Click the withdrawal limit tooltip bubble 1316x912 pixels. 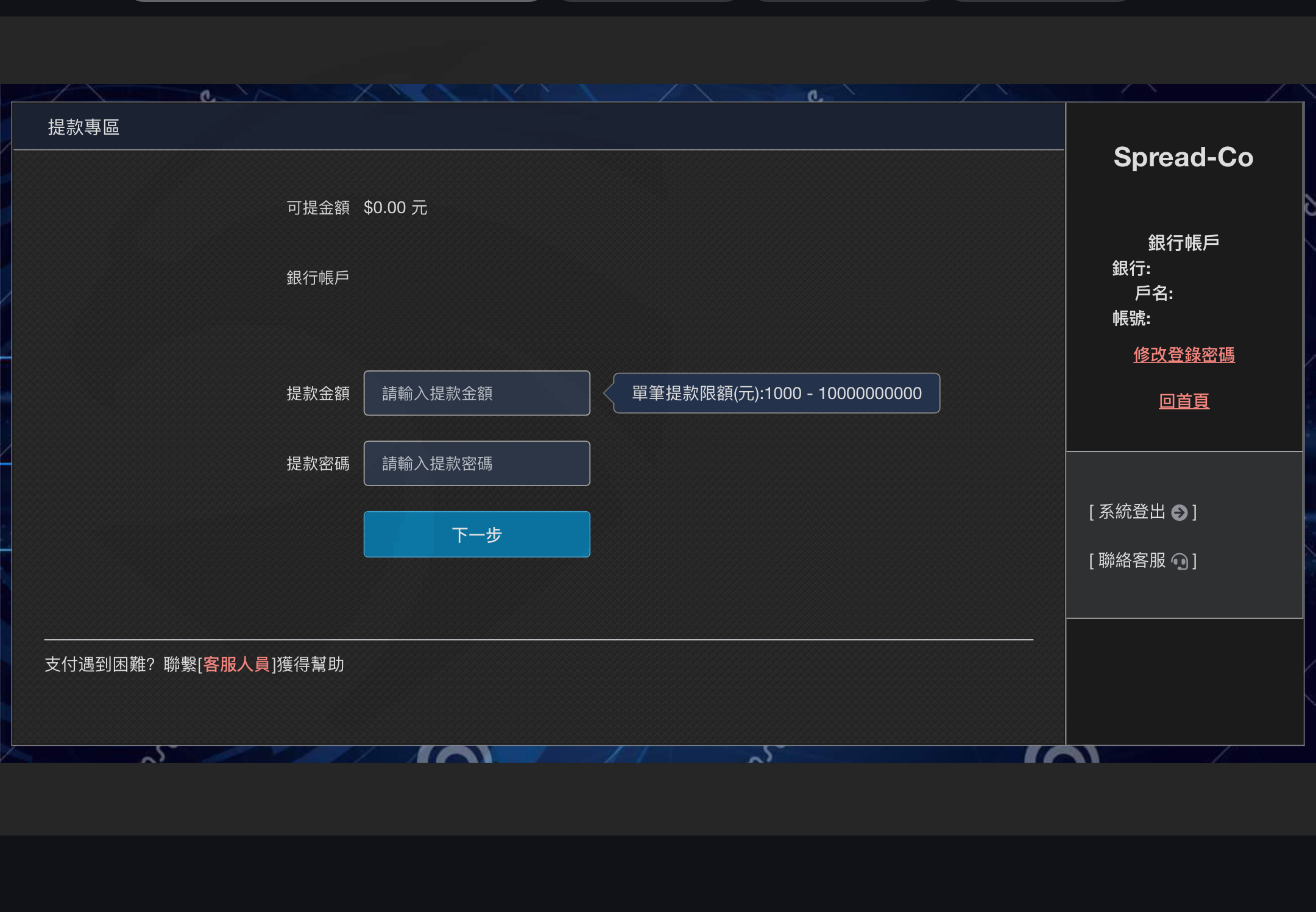(x=776, y=394)
